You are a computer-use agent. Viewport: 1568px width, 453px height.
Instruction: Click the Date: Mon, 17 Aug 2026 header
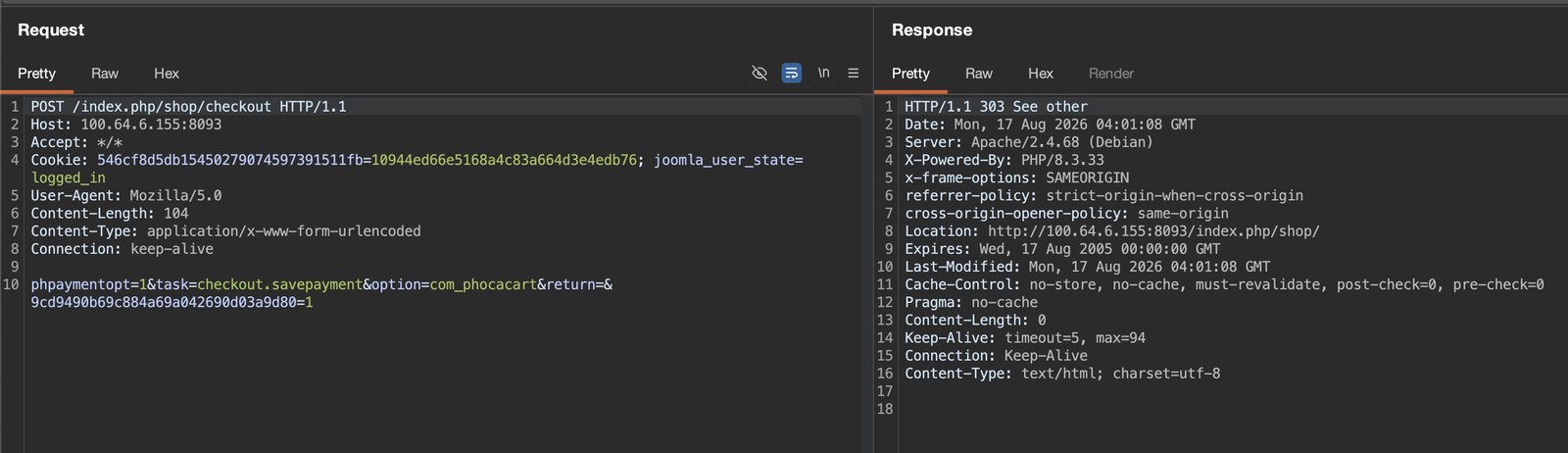click(x=1050, y=125)
